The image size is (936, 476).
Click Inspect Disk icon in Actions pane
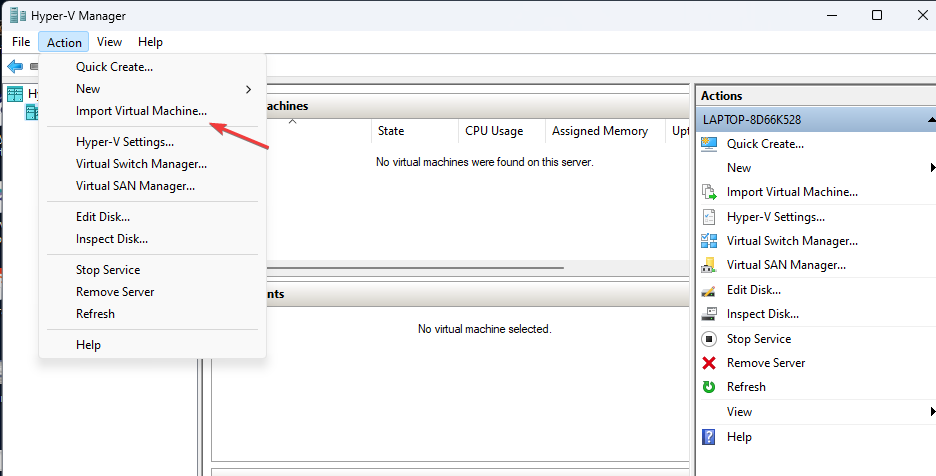[x=709, y=314]
